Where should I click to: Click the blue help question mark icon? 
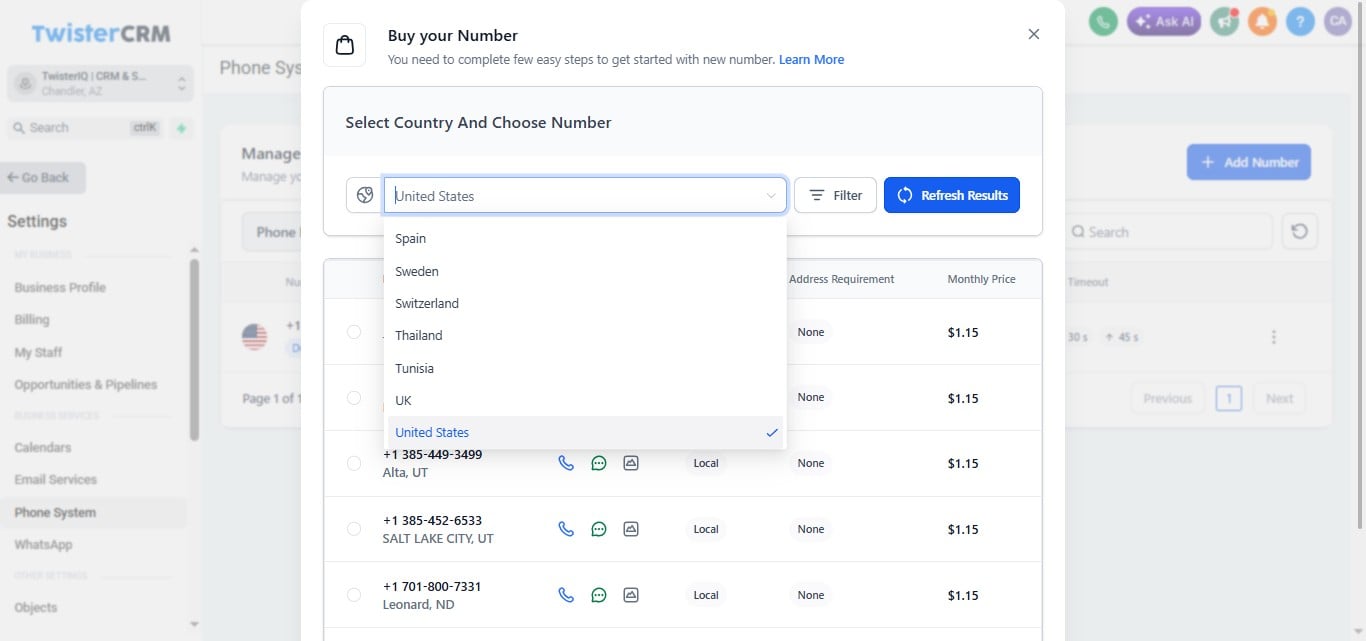pyautogui.click(x=1300, y=21)
